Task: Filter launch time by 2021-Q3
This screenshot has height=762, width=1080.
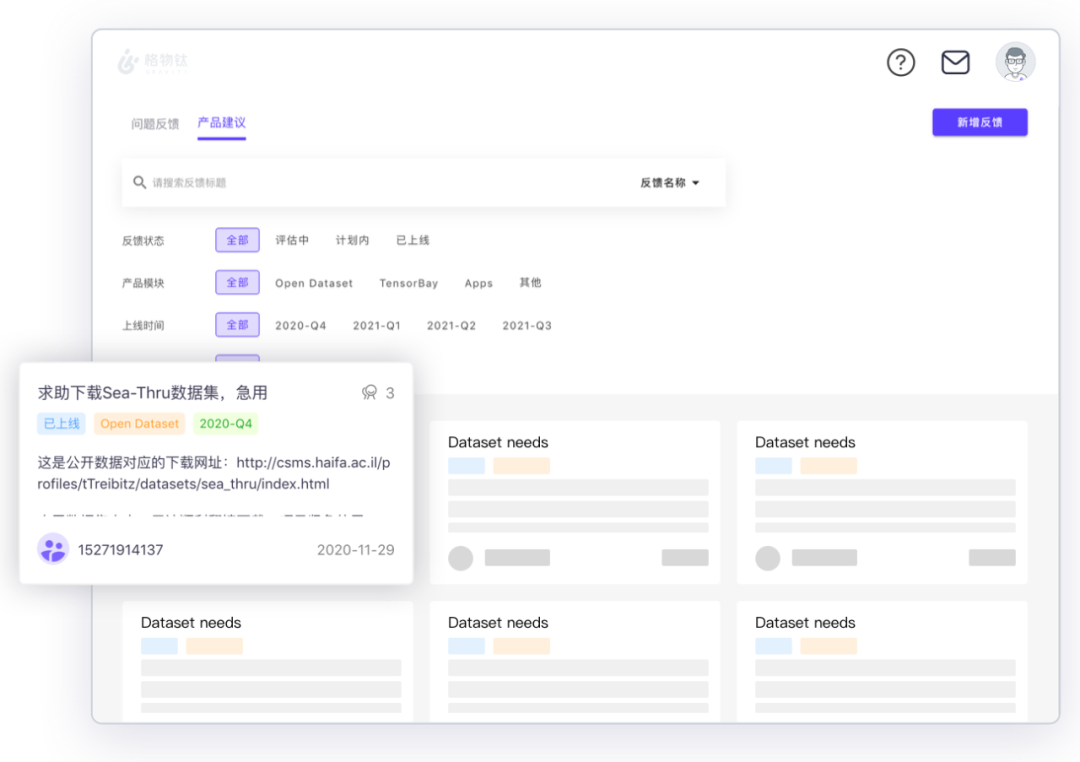Action: click(x=527, y=325)
